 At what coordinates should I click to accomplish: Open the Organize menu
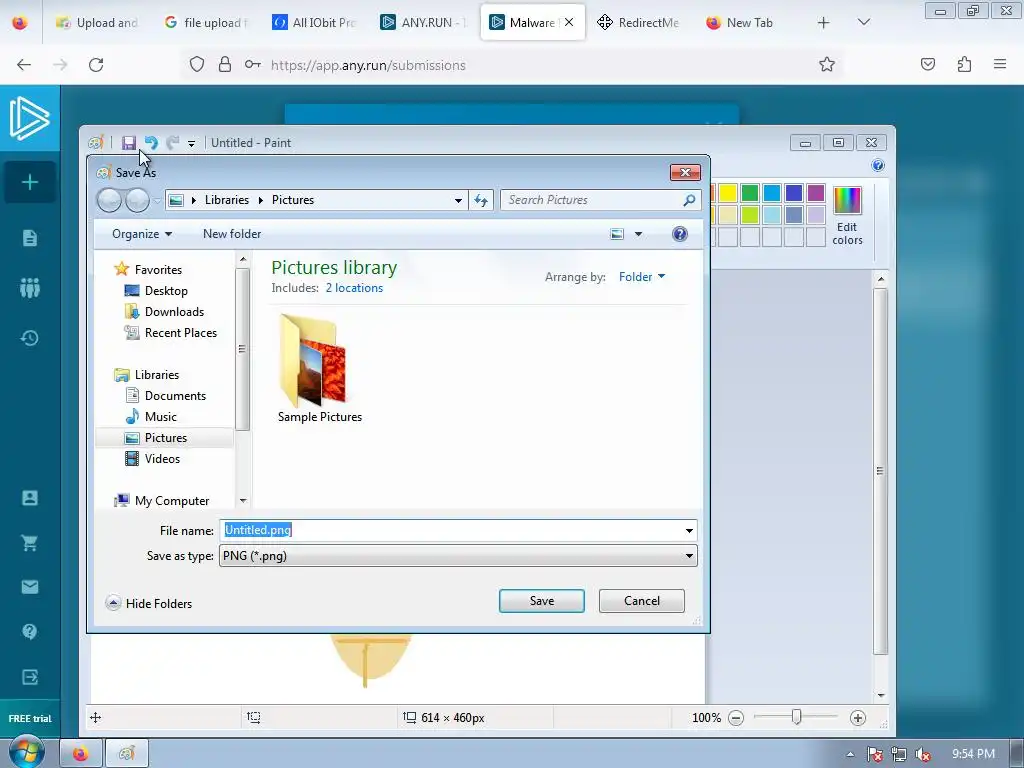click(x=142, y=234)
